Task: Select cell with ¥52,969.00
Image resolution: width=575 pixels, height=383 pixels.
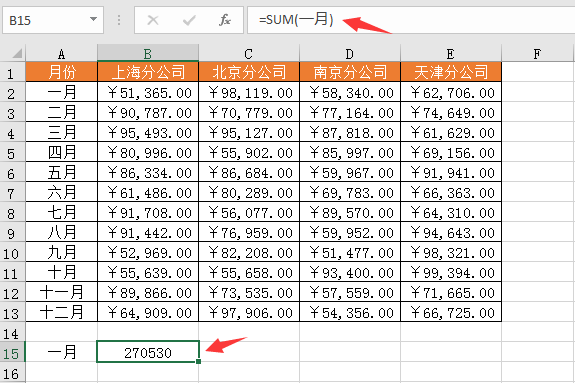Action: click(x=148, y=252)
